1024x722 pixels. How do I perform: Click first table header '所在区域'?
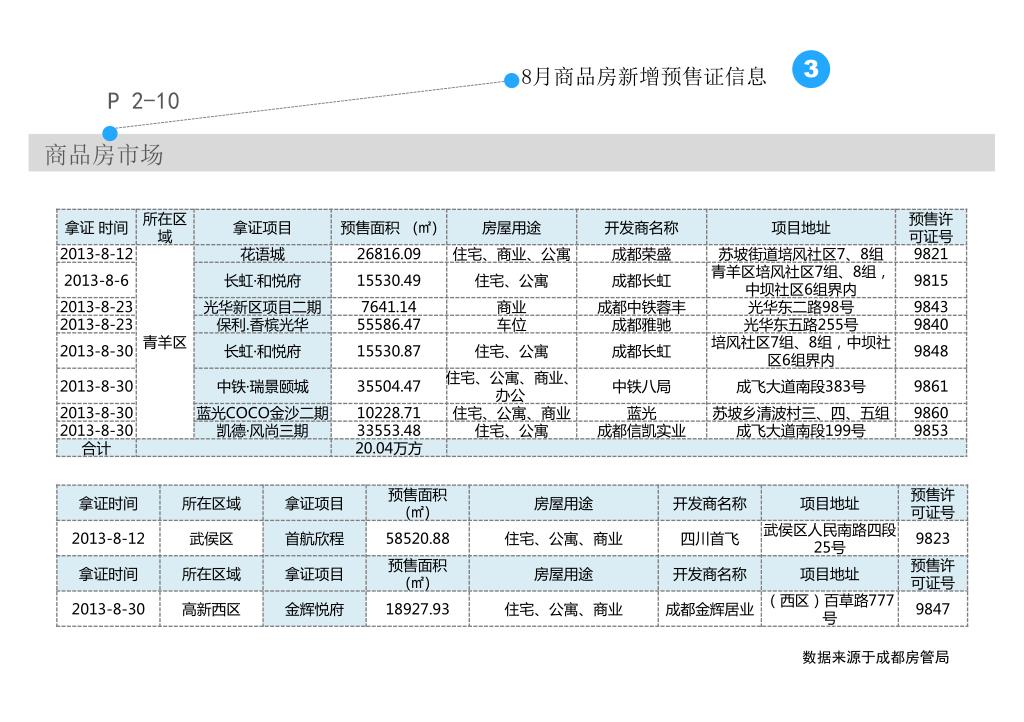click(165, 228)
